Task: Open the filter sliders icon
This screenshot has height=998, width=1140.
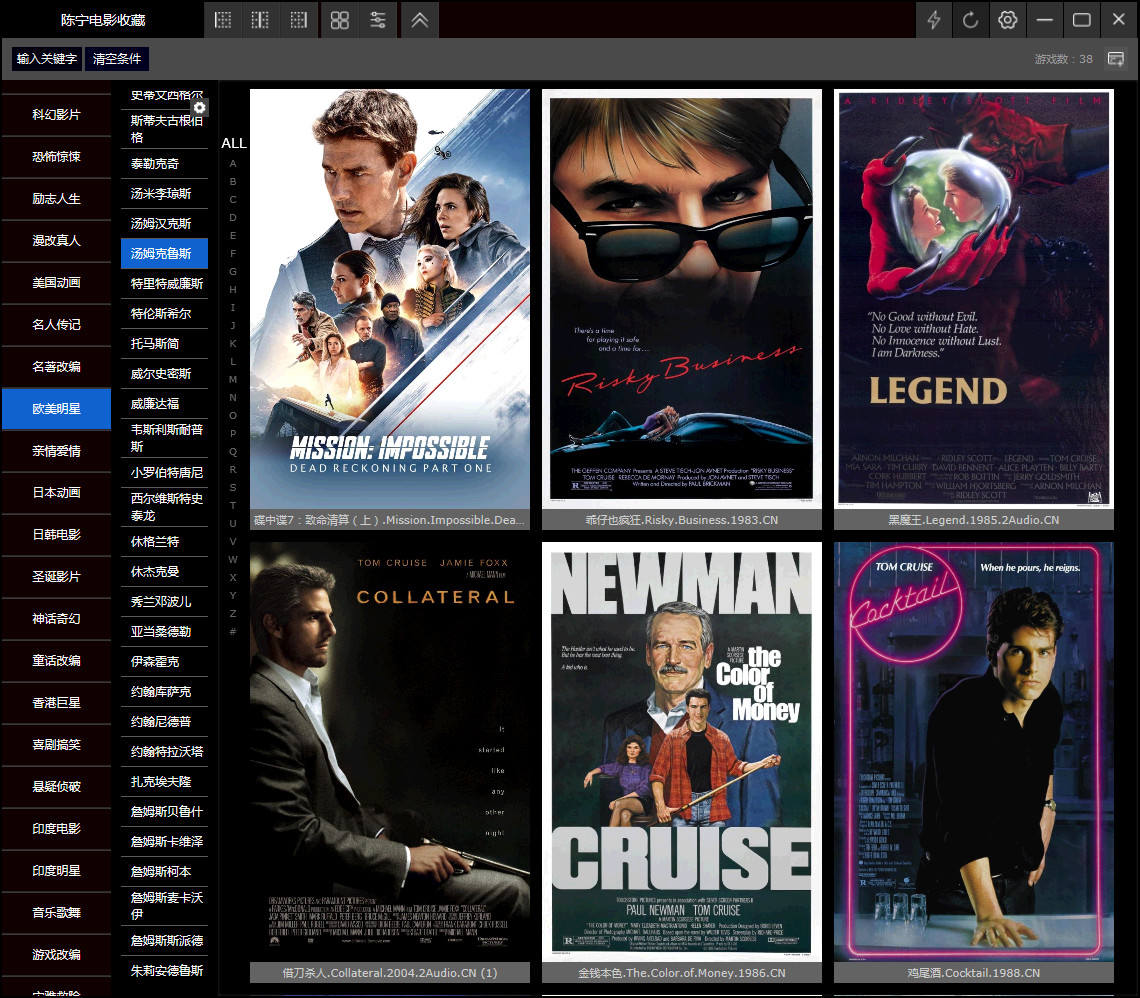Action: 378,20
